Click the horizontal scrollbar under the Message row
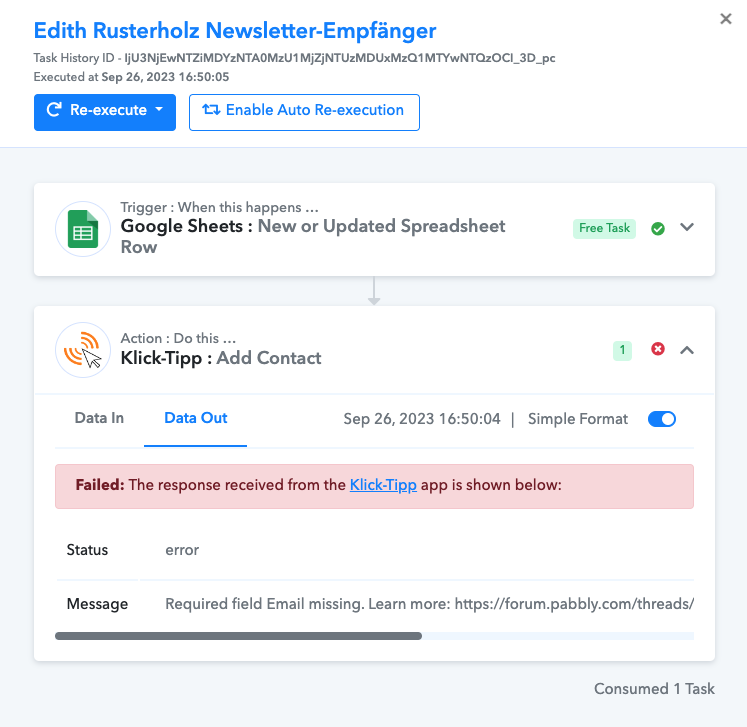Image resolution: width=747 pixels, height=727 pixels. 238,636
